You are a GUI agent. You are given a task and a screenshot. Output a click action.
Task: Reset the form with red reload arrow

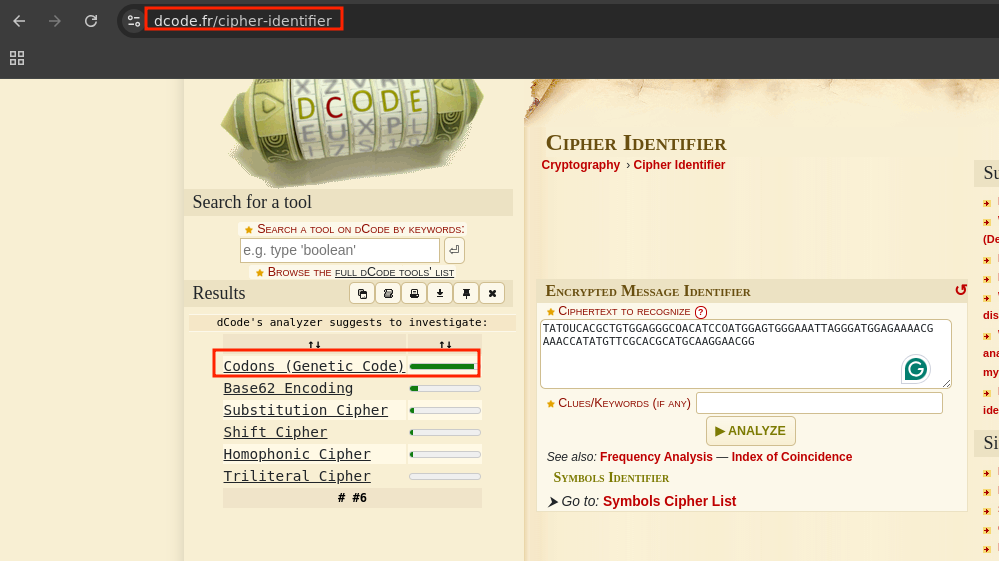point(961,290)
